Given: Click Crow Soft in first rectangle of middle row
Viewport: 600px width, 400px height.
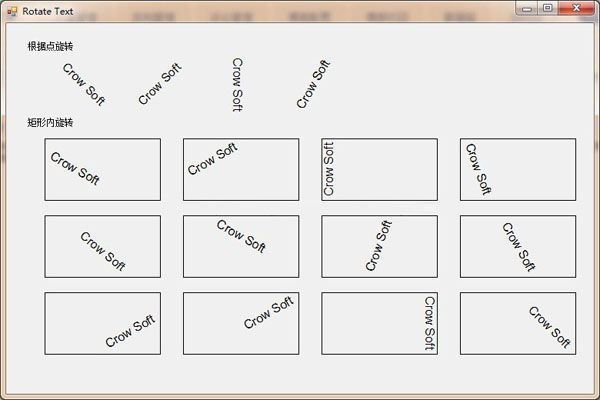Looking at the screenshot, I should click(103, 251).
